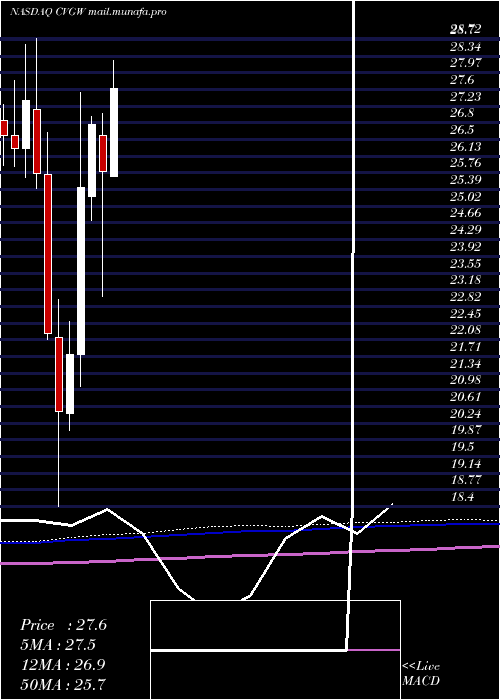Click the NASDAQ CVGW mail.munafa.pro title text
The height and width of the screenshot is (700, 500).
(88, 12)
